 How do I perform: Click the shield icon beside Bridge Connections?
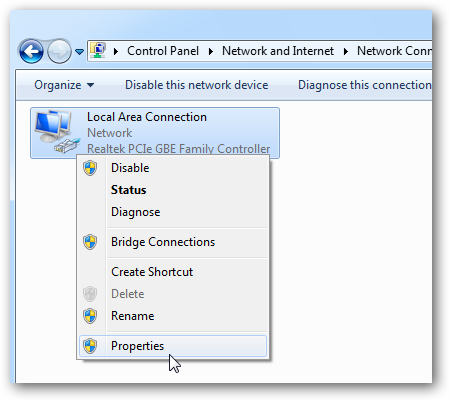click(90, 242)
